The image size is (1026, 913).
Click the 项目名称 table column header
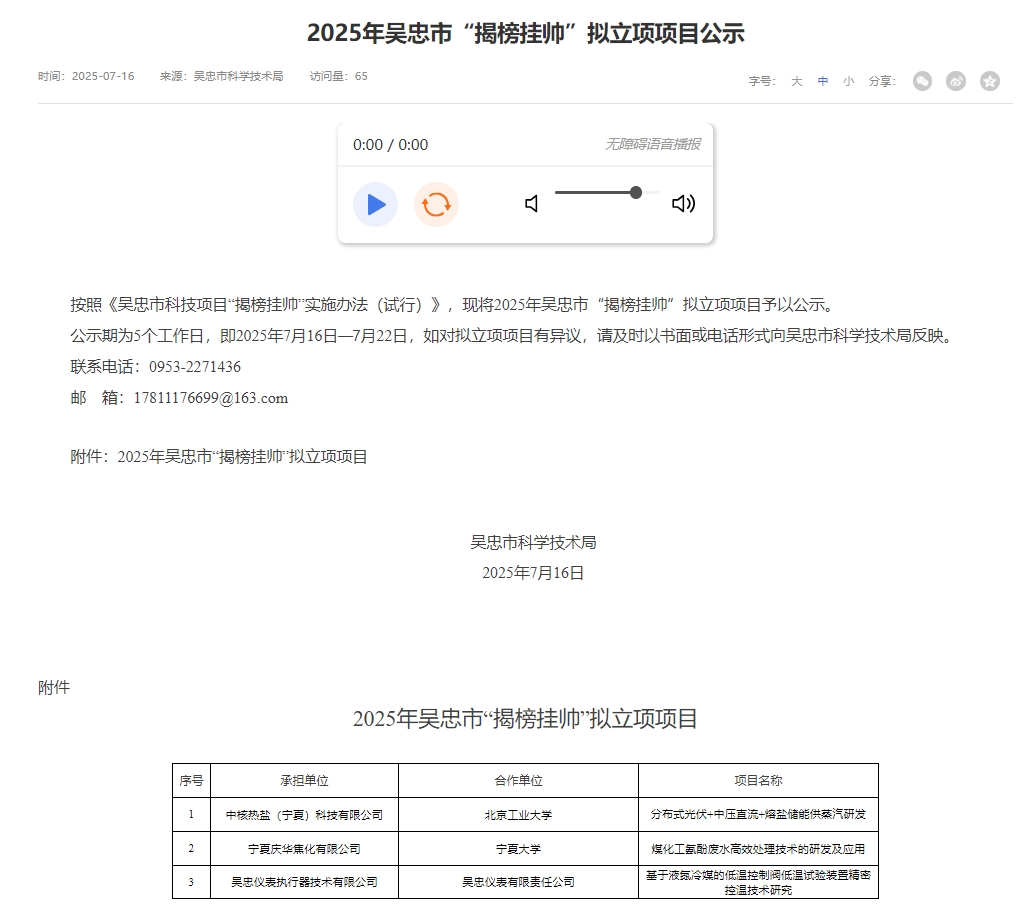pyautogui.click(x=758, y=780)
